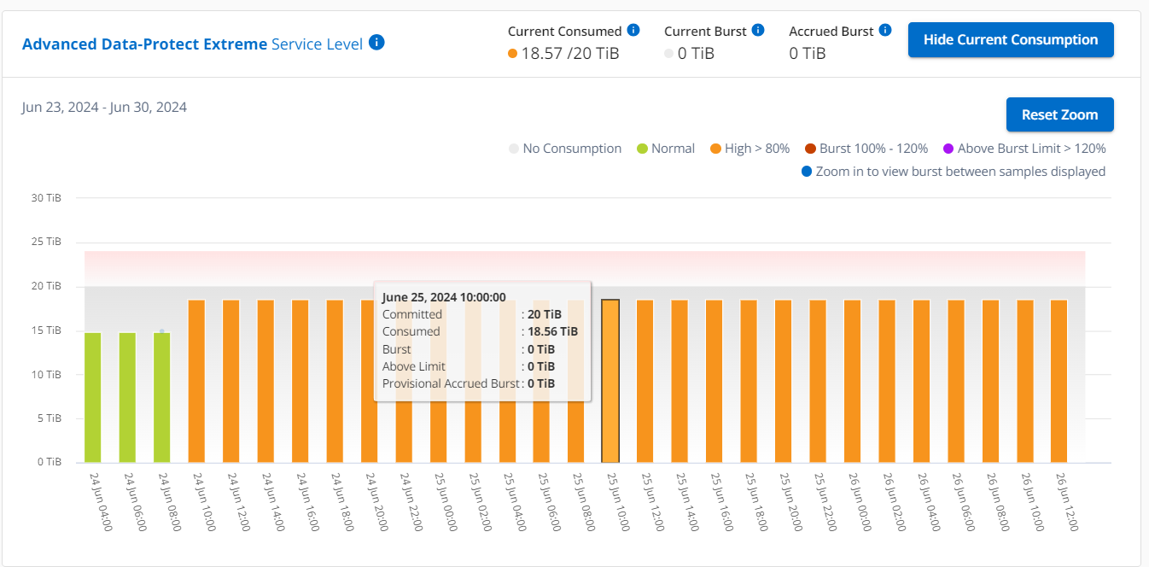Click the blue zoom-in burst legend dot
Viewport: 1149px width, 567px height.
(x=807, y=172)
